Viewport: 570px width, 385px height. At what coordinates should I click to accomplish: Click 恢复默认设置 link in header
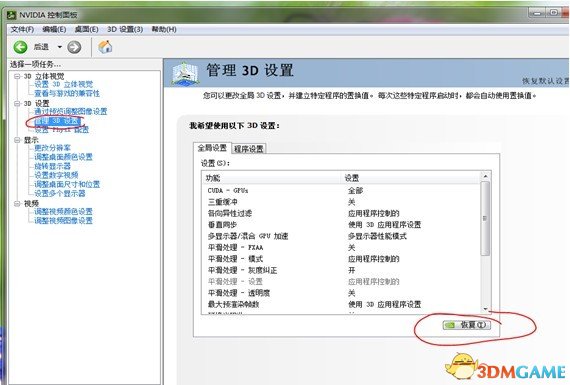[546, 81]
